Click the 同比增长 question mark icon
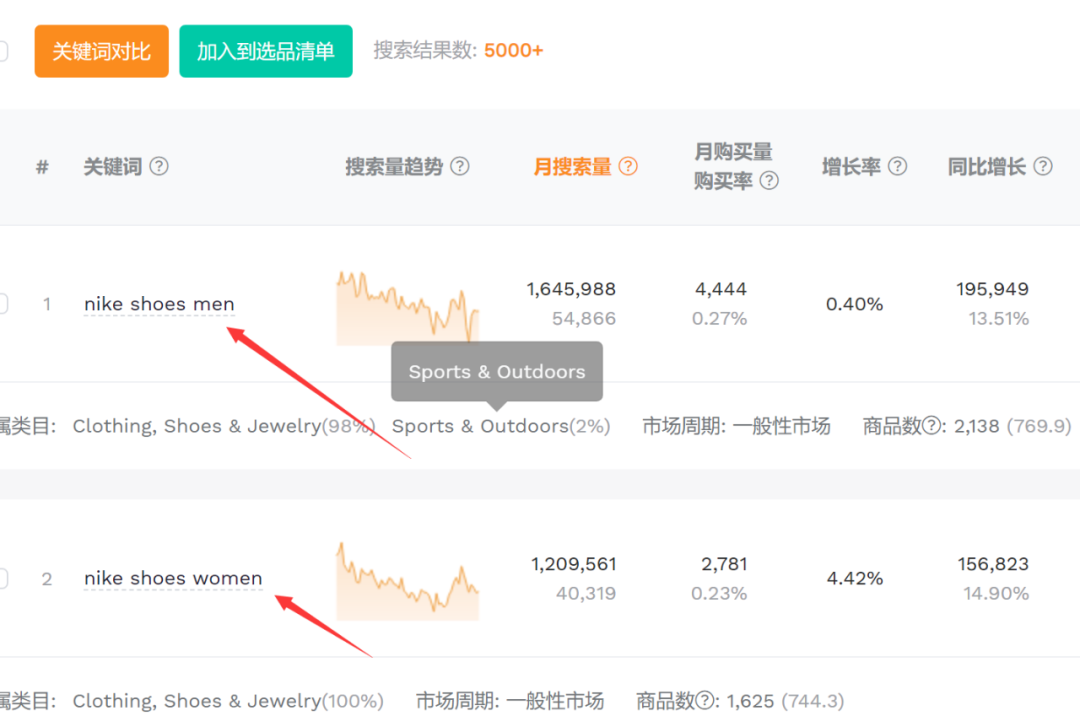 click(x=1043, y=166)
